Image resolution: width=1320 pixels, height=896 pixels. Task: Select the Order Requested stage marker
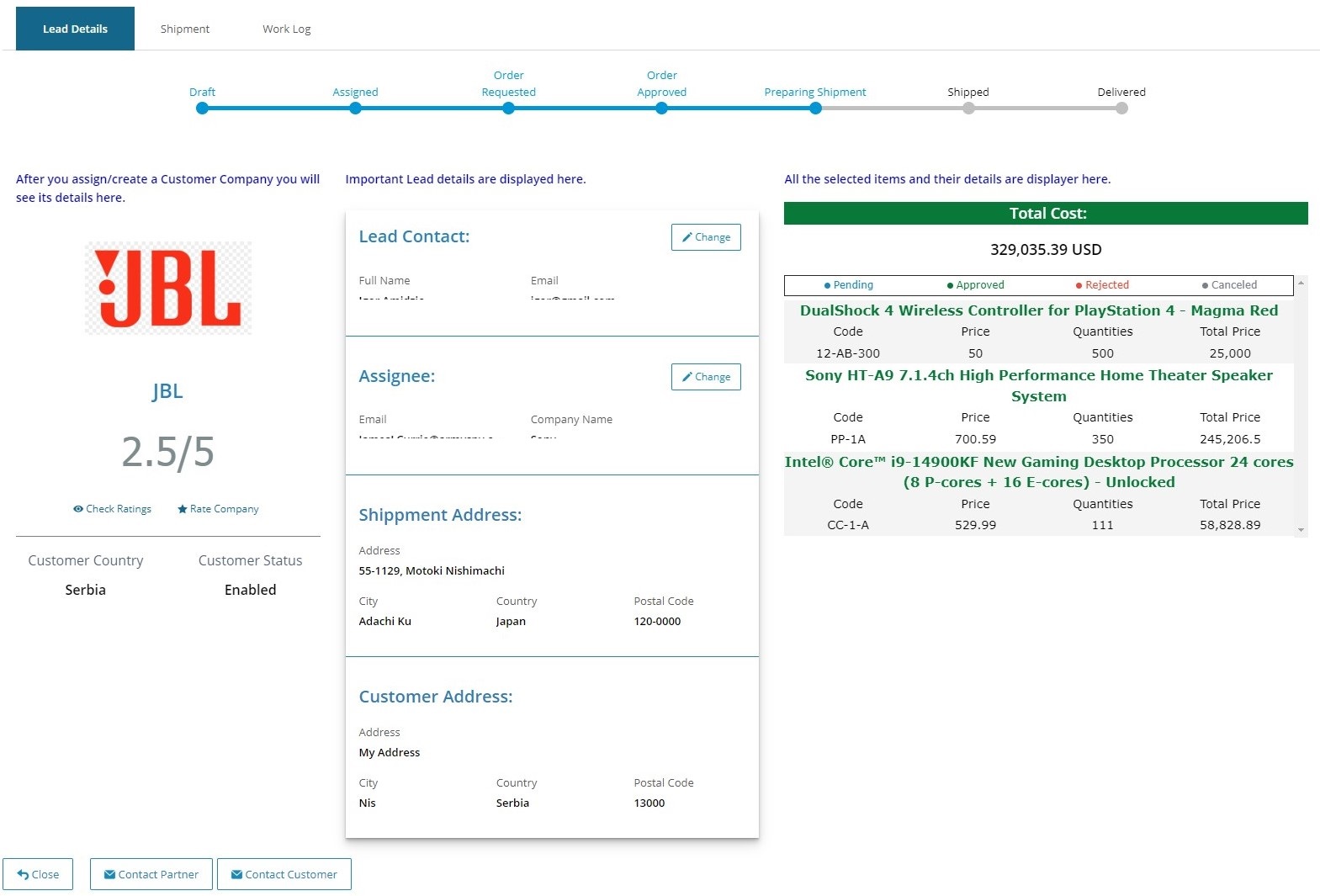[x=508, y=109]
